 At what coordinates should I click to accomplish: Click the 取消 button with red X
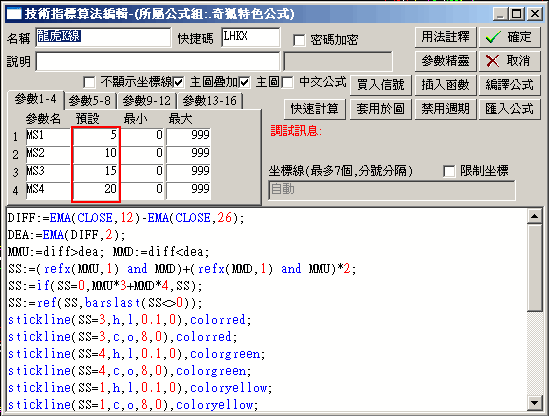[x=509, y=61]
